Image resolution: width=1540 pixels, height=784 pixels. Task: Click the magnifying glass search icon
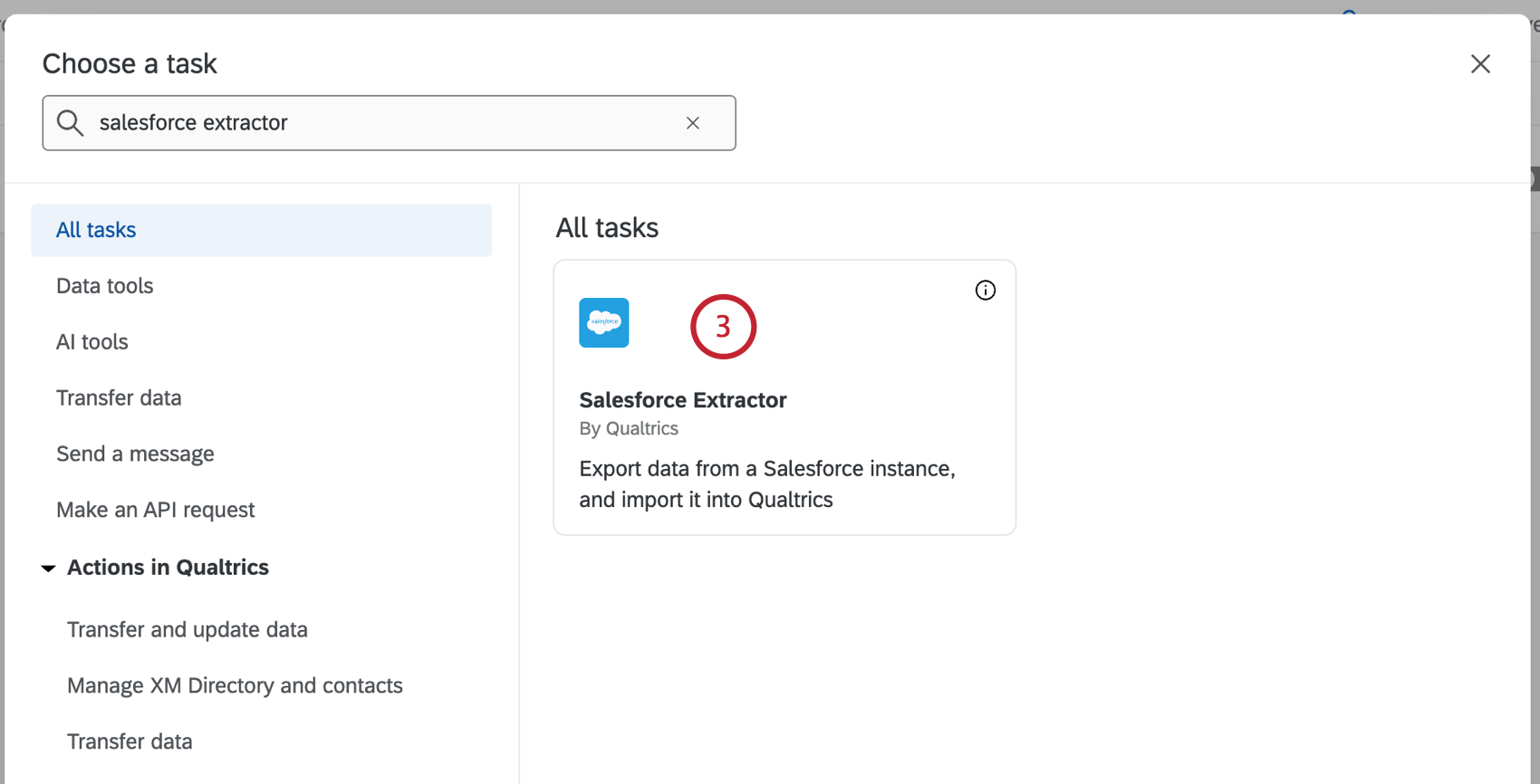pos(71,123)
